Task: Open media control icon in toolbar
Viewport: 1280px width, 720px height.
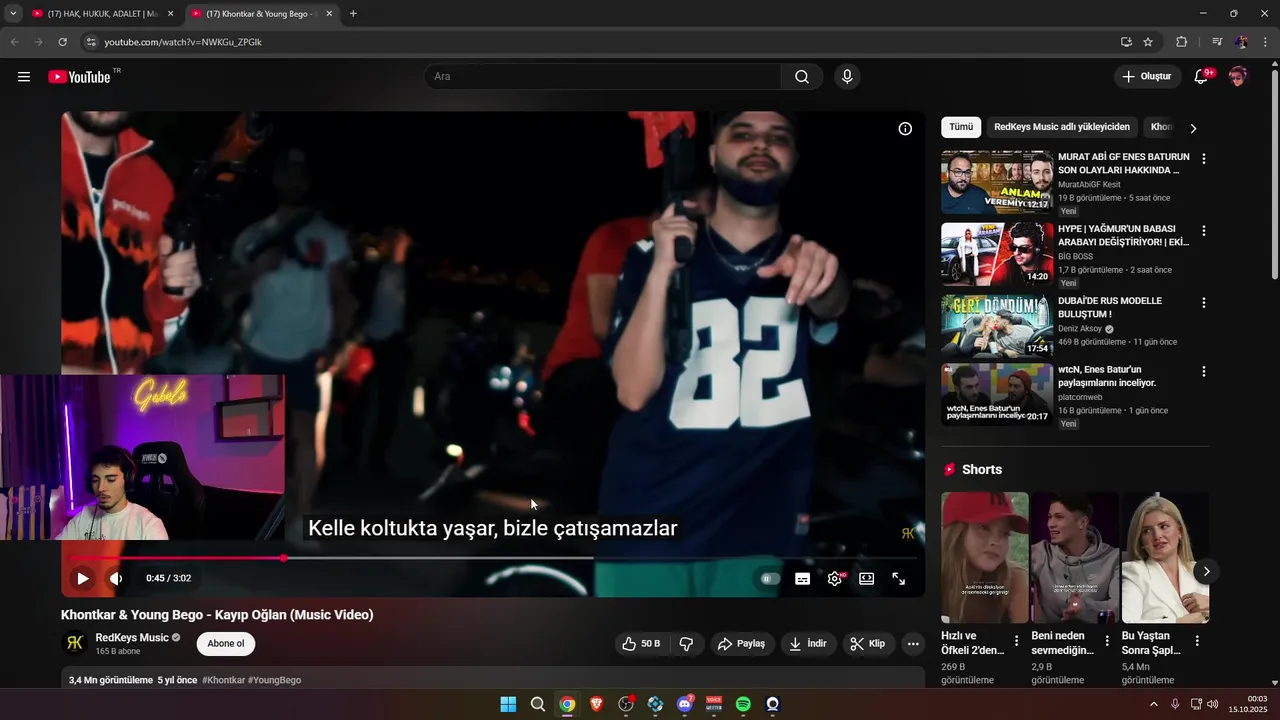Action: [1217, 42]
